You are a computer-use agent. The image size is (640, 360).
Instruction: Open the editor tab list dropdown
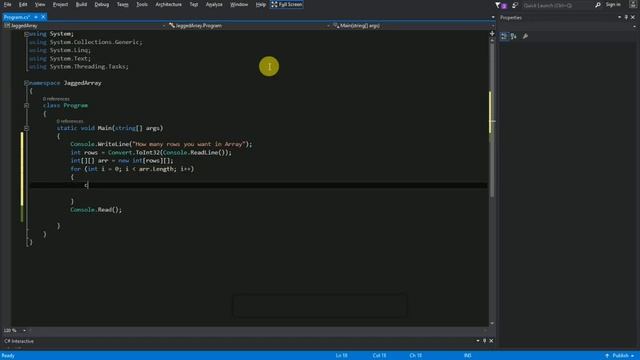click(493, 18)
